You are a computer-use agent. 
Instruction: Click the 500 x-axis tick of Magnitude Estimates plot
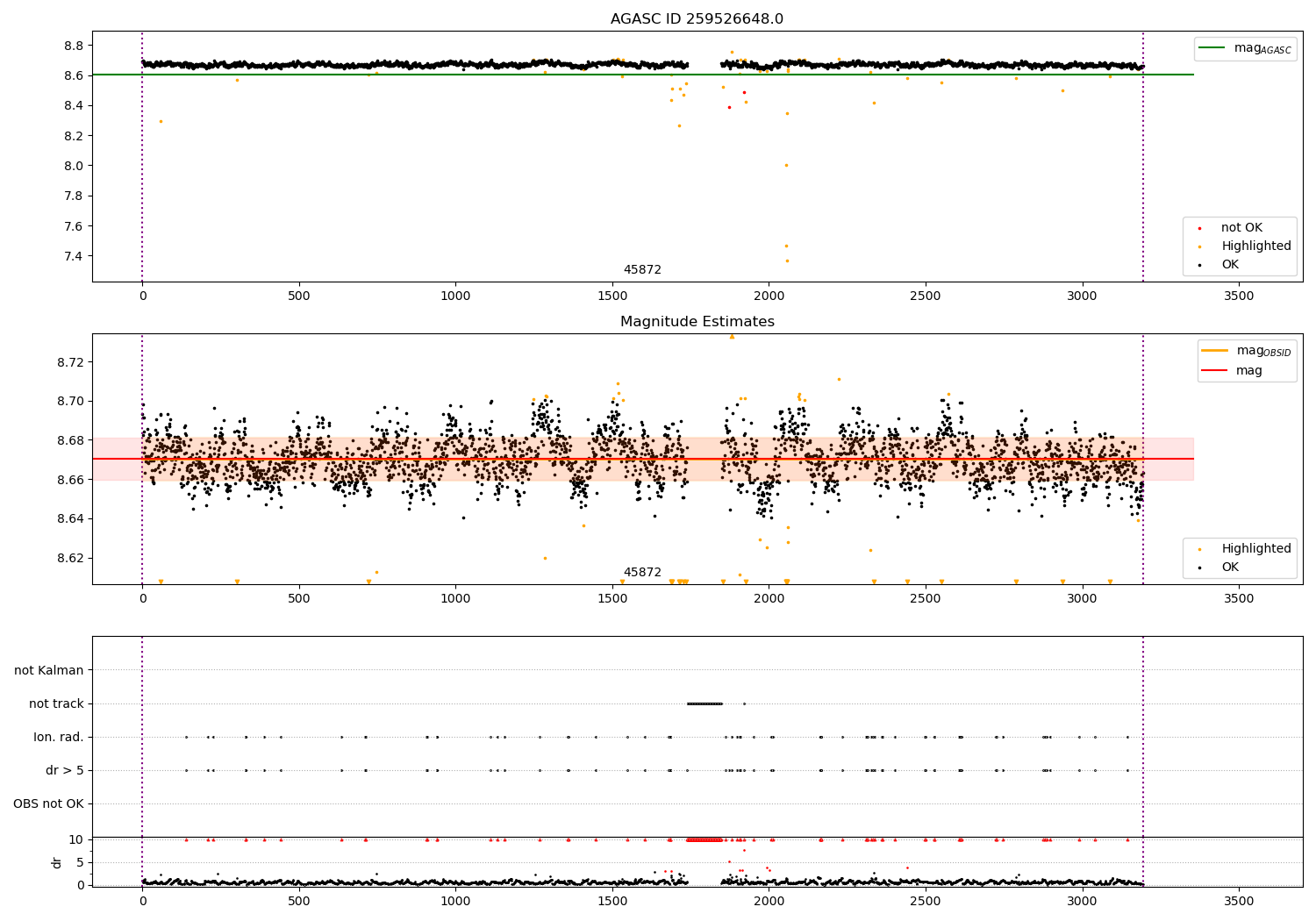[x=299, y=599]
